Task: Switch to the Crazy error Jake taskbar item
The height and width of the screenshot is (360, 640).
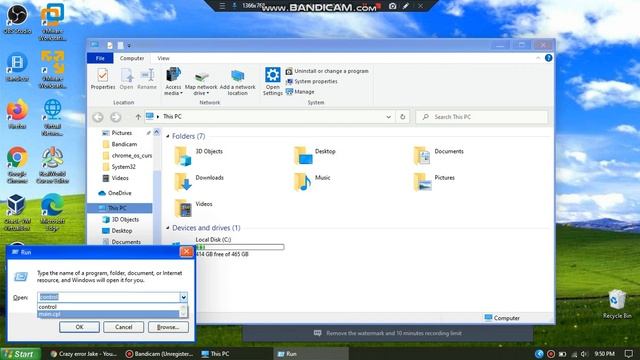Action: (84, 354)
